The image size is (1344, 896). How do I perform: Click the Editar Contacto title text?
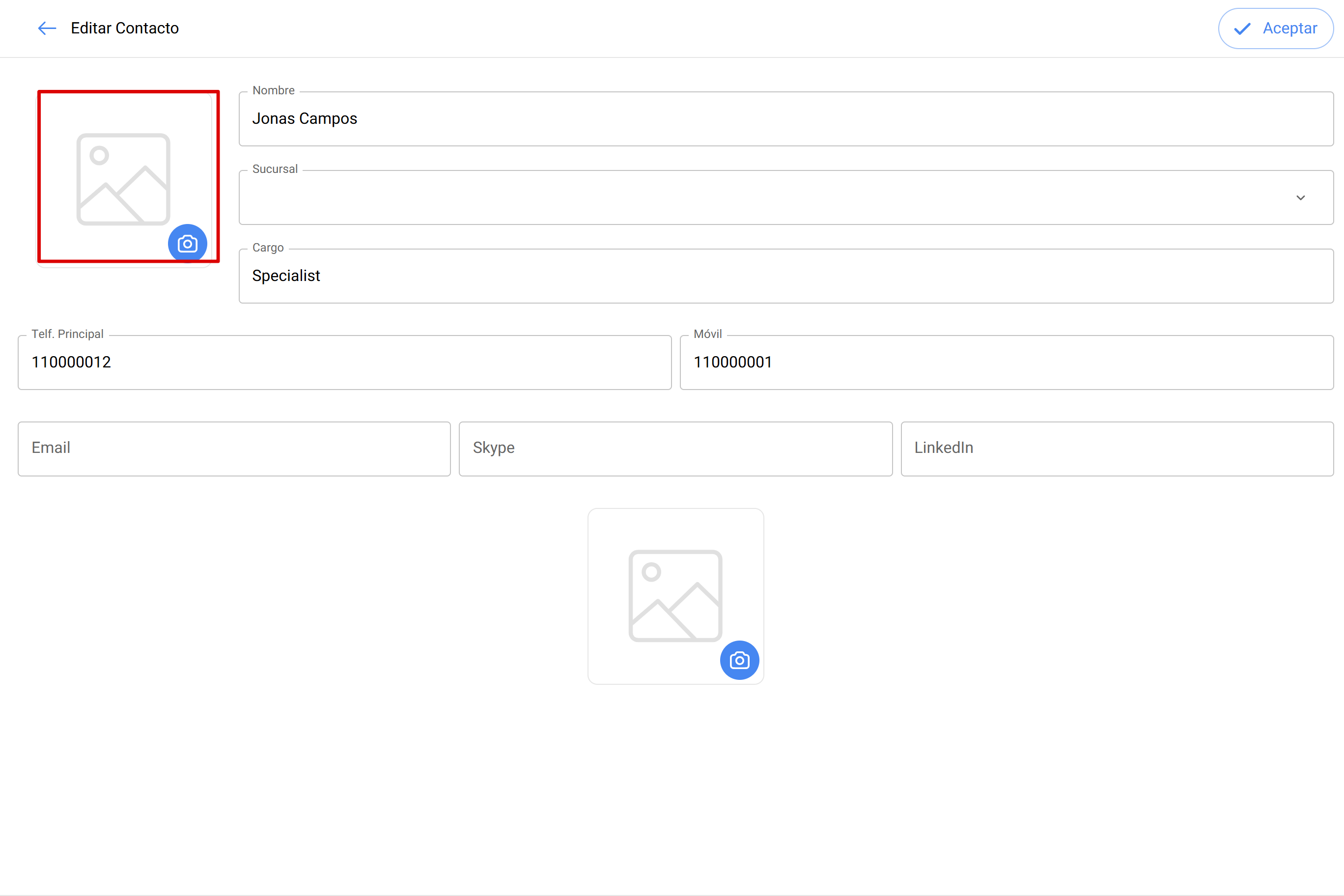[125, 28]
